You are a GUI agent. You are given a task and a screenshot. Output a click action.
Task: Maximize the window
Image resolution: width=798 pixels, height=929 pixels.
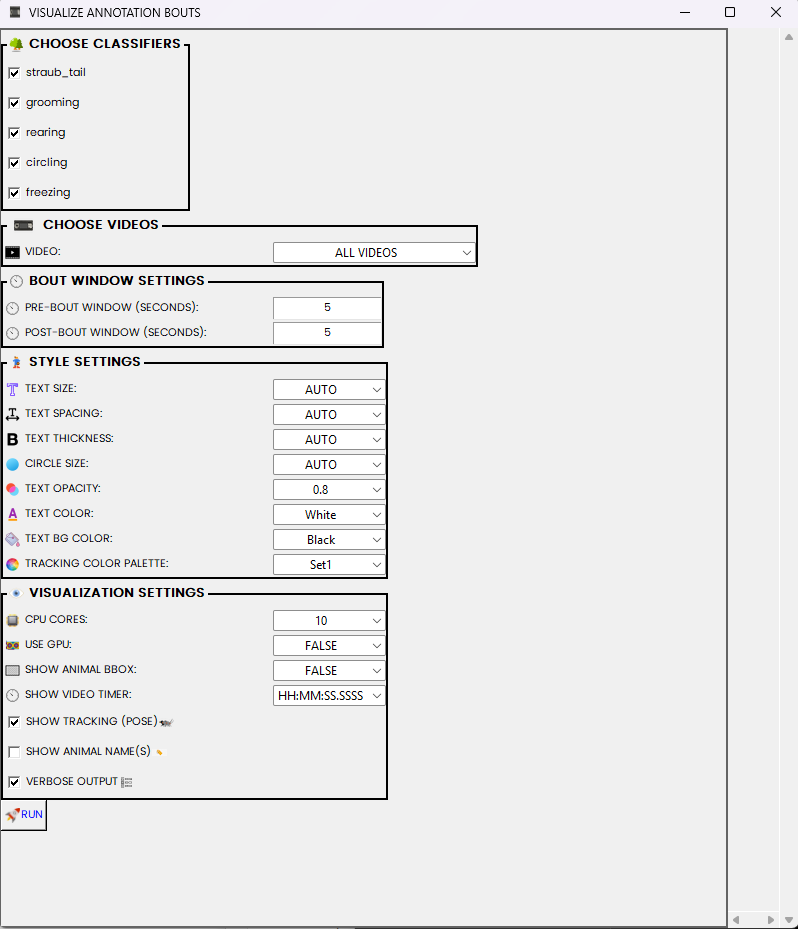pos(730,12)
